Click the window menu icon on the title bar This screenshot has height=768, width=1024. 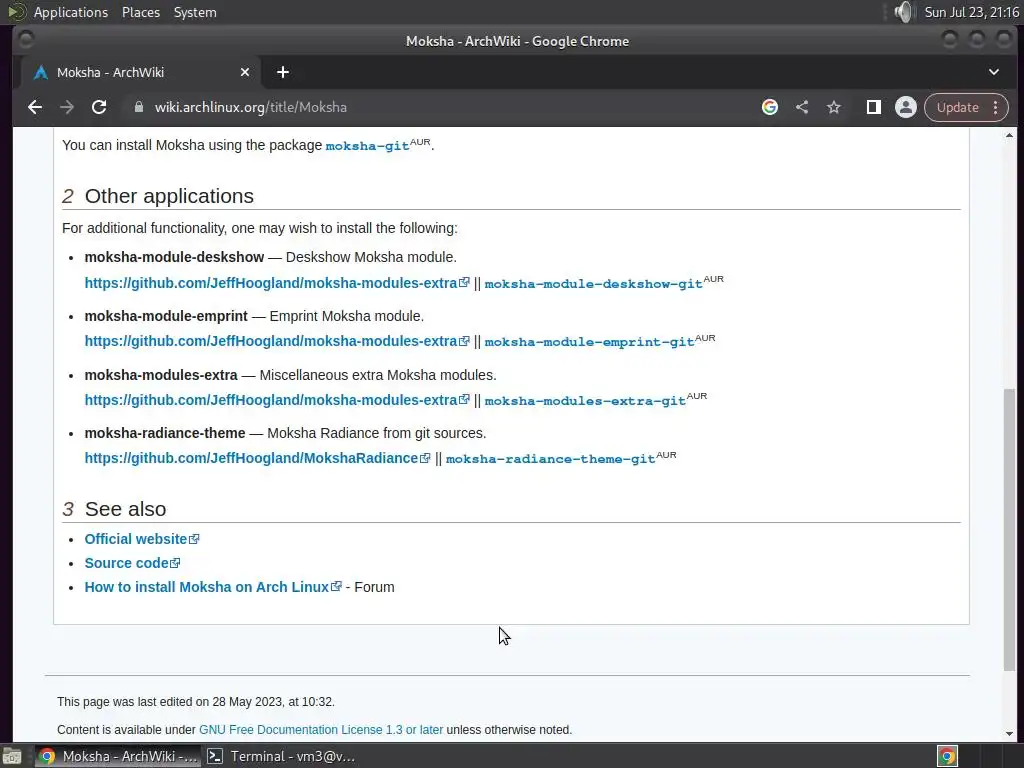(26, 40)
